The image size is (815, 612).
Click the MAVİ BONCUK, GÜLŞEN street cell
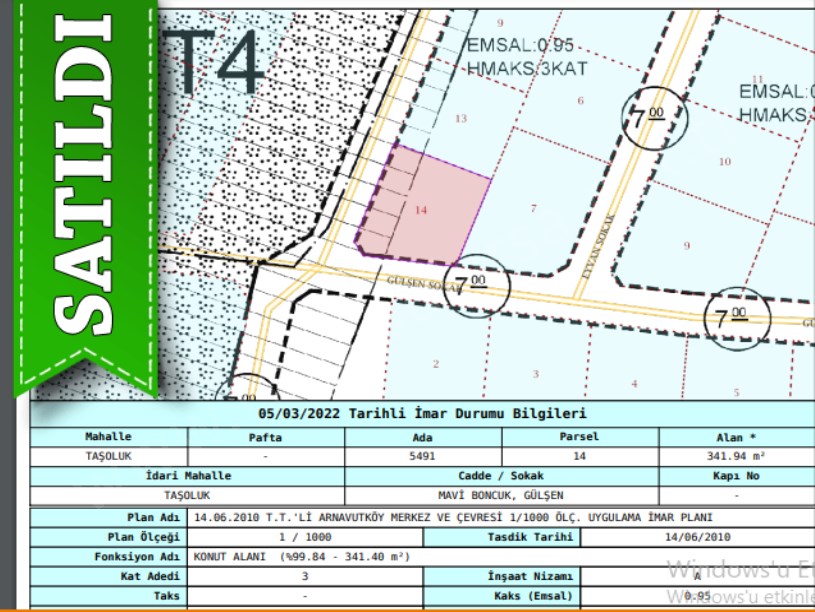click(501, 495)
